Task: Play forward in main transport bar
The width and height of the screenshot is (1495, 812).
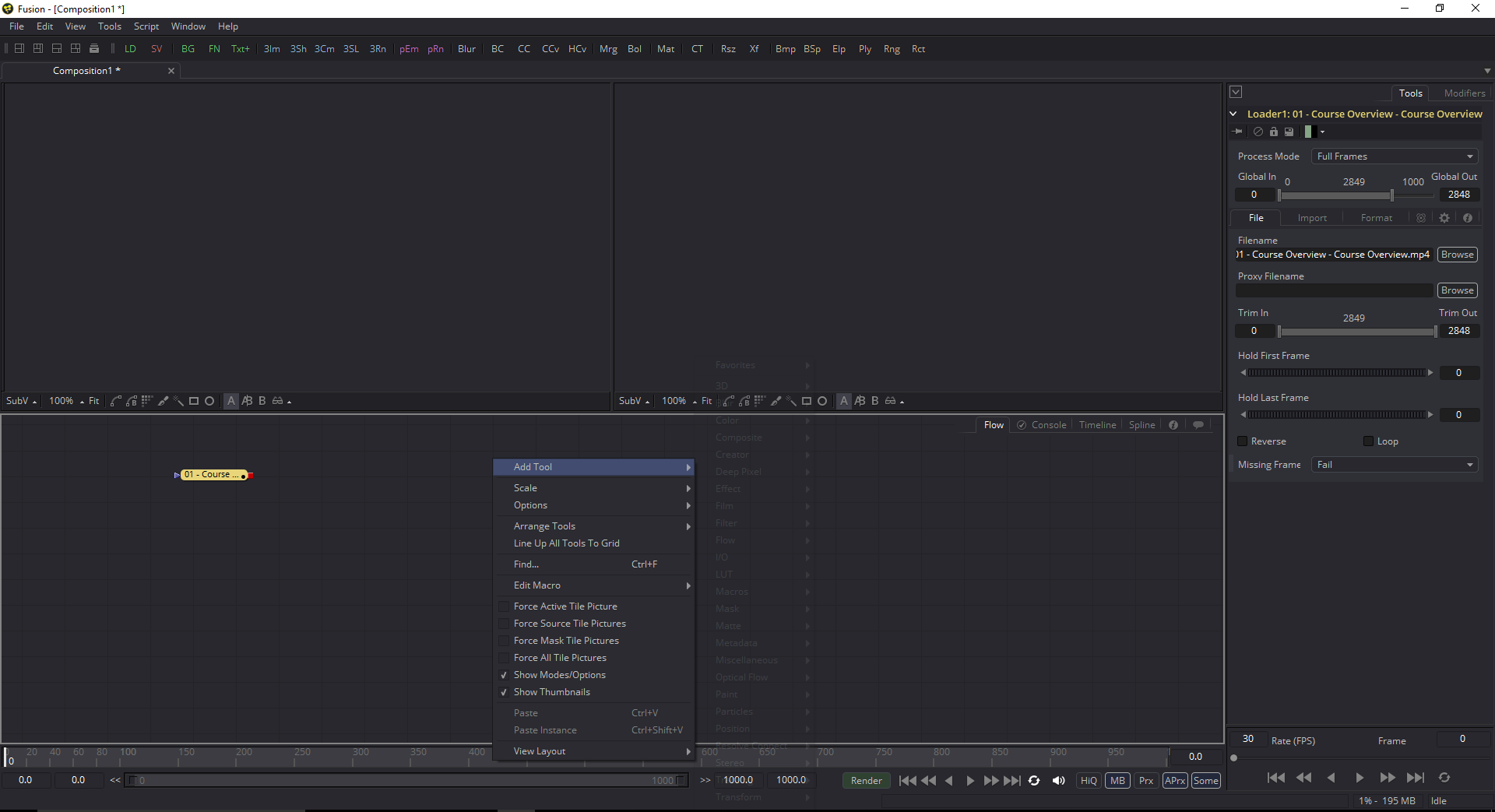Action: (x=970, y=780)
